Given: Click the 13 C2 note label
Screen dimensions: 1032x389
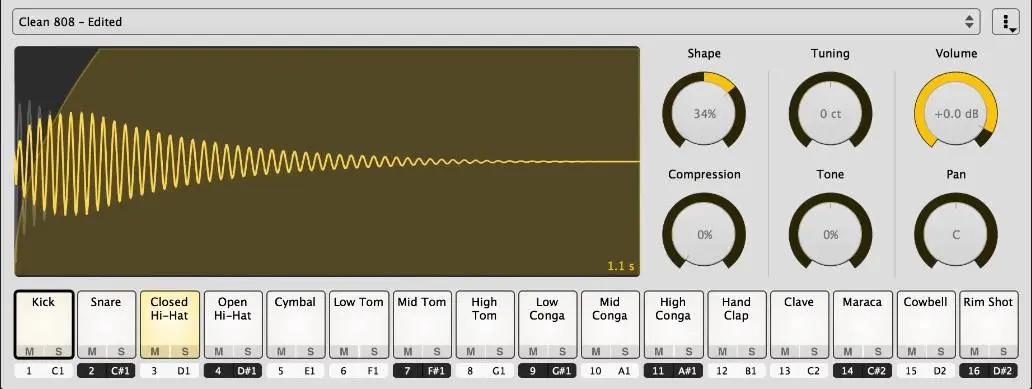Looking at the screenshot, I should coord(799,371).
